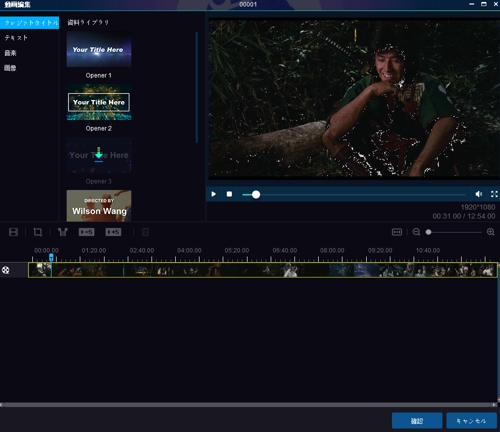The width and height of the screenshot is (500, 432).
Task: Open the clip effects tool icon
Action: pyautogui.click(x=63, y=232)
